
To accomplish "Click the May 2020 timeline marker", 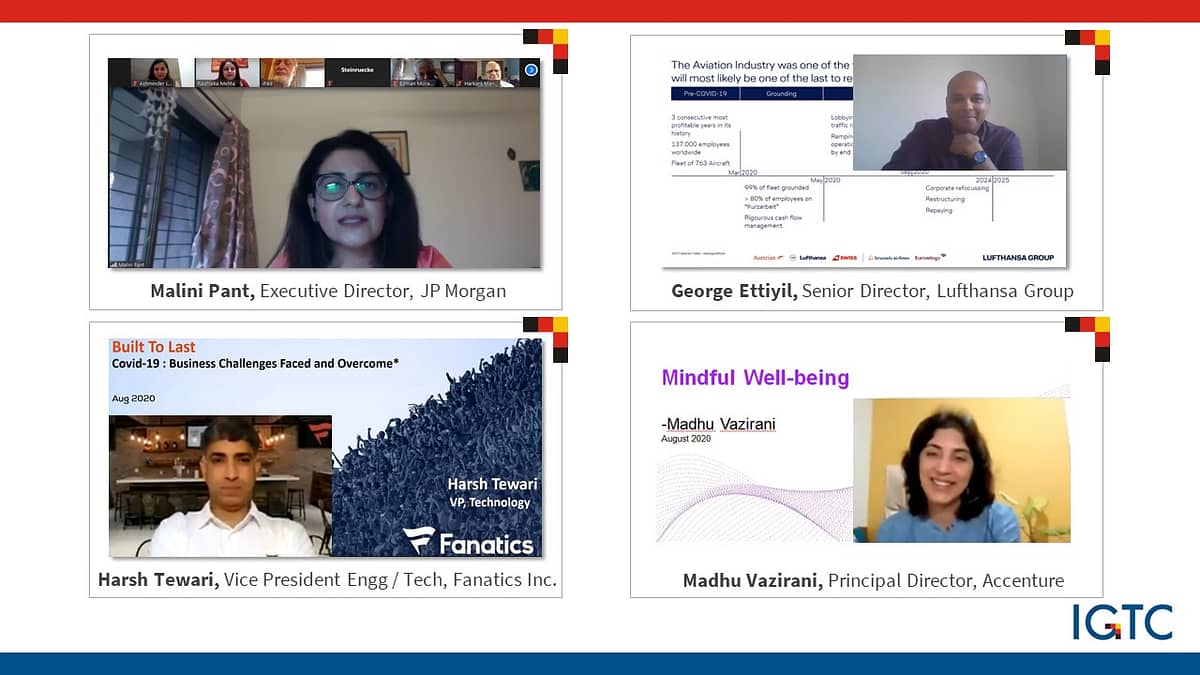I will (825, 180).
